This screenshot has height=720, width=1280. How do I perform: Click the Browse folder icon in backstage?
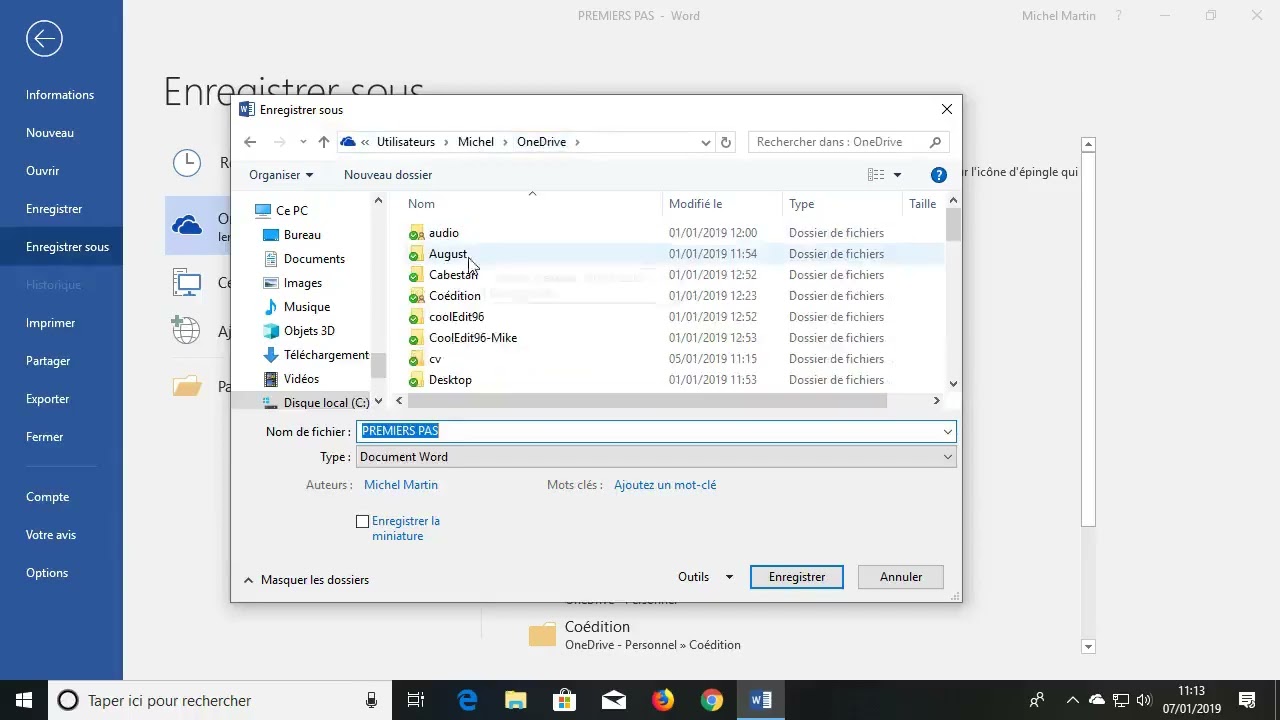pyautogui.click(x=187, y=385)
